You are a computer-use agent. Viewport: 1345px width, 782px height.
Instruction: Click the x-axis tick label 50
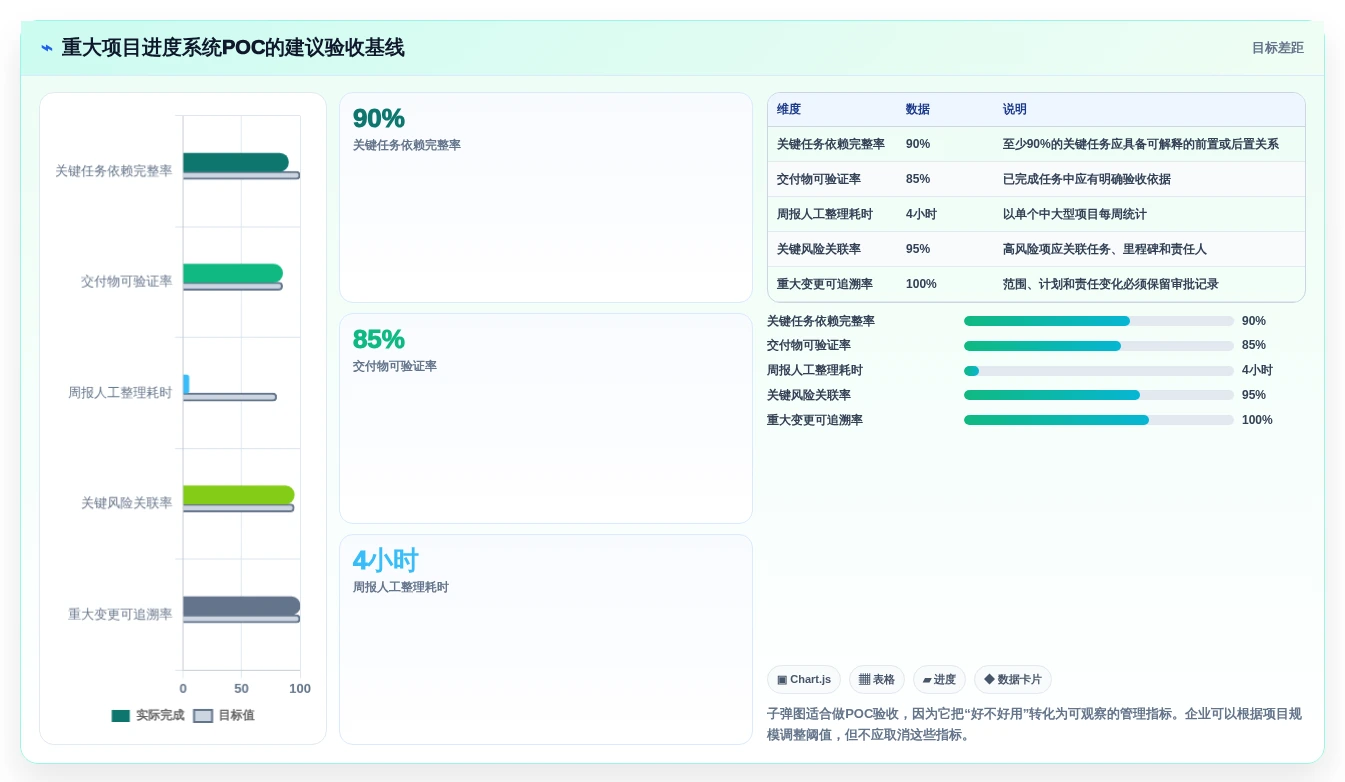(241, 689)
